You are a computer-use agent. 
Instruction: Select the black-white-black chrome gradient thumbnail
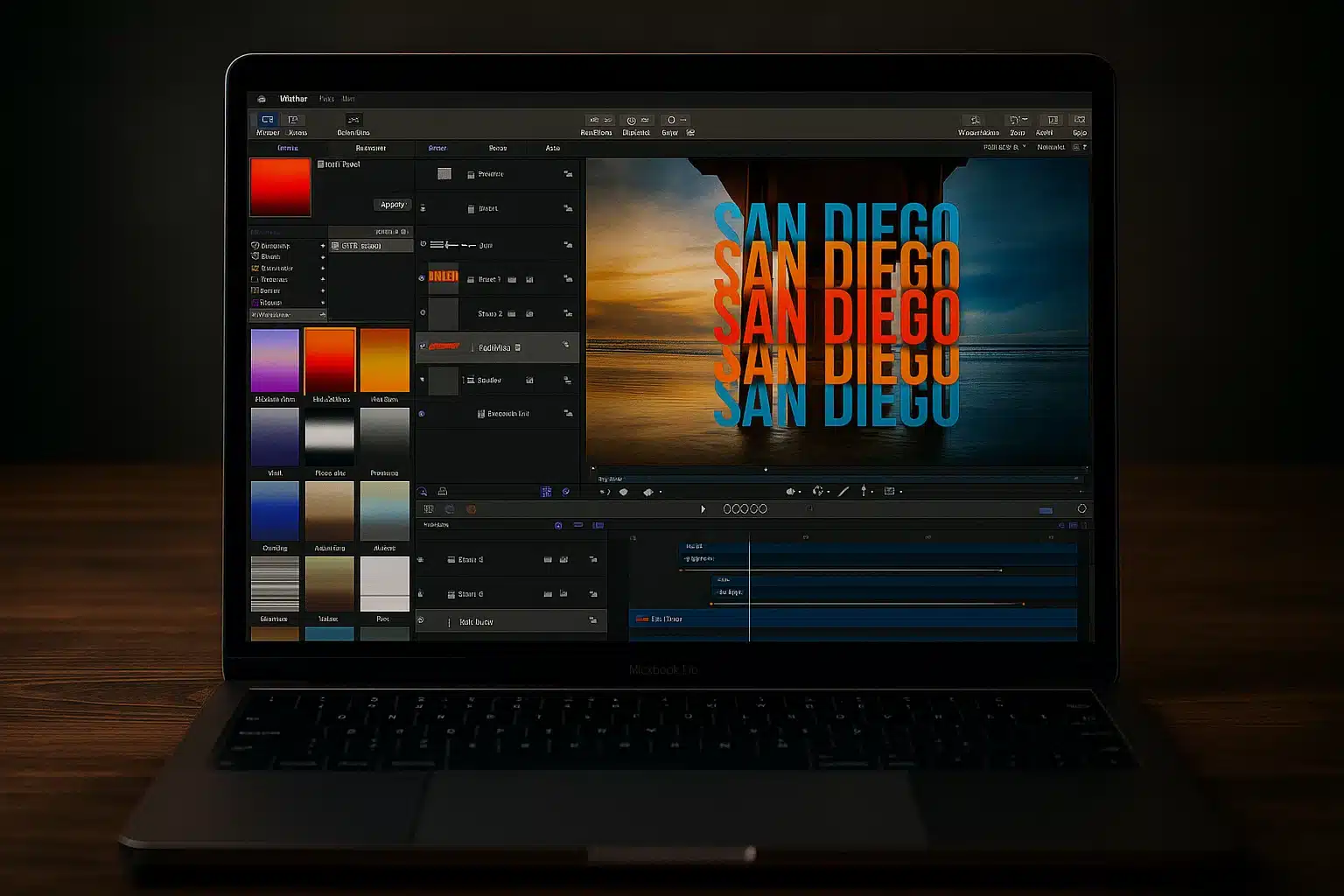click(x=330, y=436)
